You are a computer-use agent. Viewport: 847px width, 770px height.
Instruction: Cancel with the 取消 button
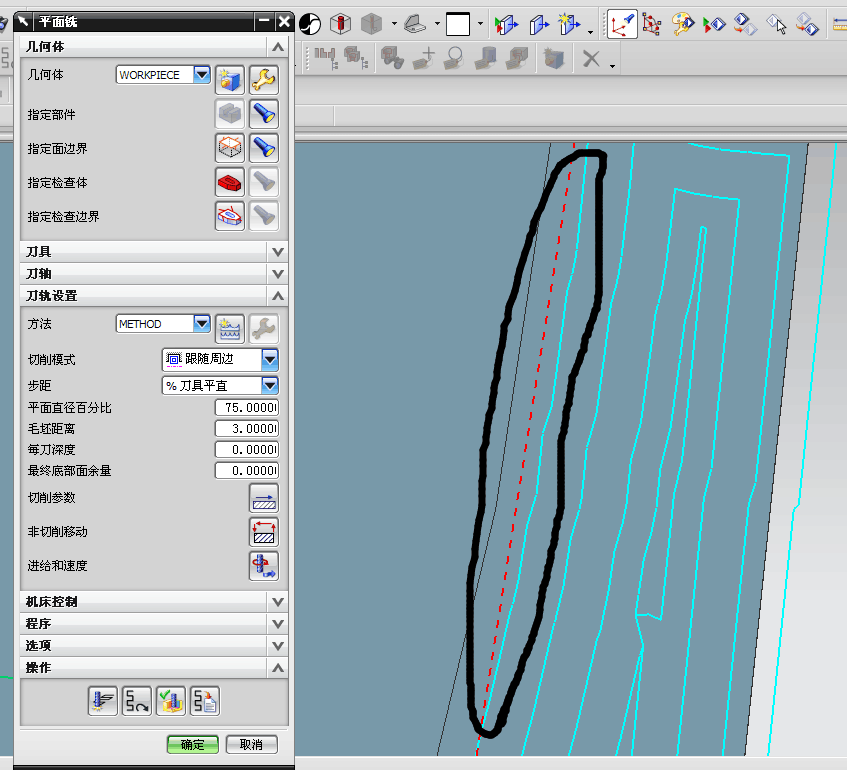[252, 745]
